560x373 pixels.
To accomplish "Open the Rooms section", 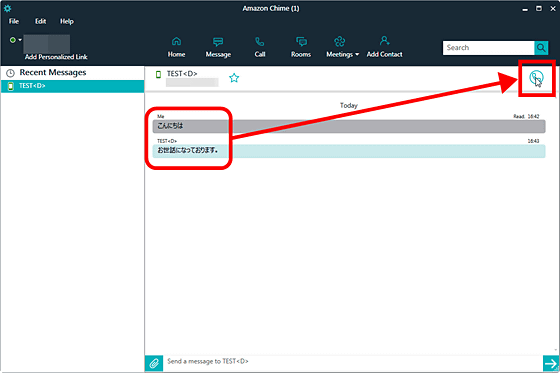I will 301,47.
